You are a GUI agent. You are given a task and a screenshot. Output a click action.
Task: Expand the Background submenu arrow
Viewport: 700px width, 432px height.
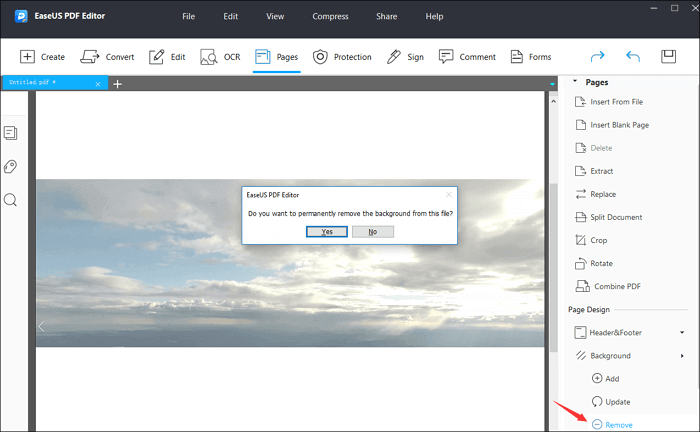[x=682, y=356]
